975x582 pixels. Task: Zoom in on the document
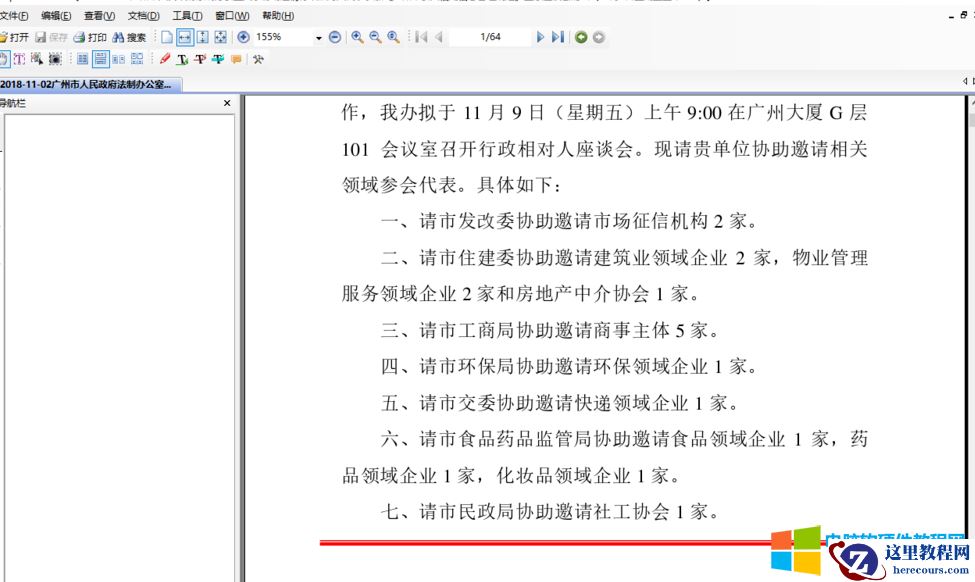356,37
